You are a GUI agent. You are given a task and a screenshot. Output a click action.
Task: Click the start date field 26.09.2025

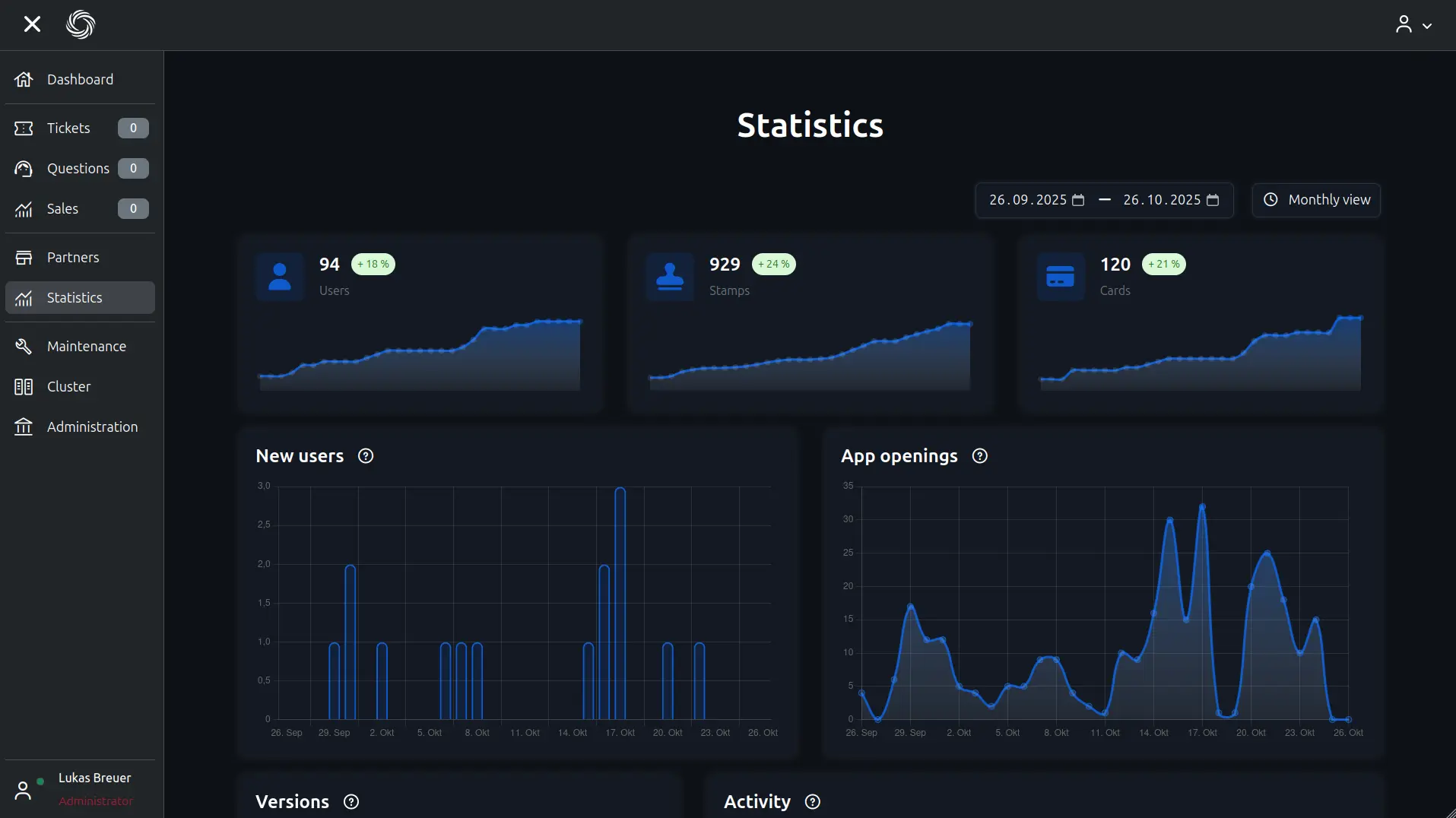click(x=1027, y=200)
